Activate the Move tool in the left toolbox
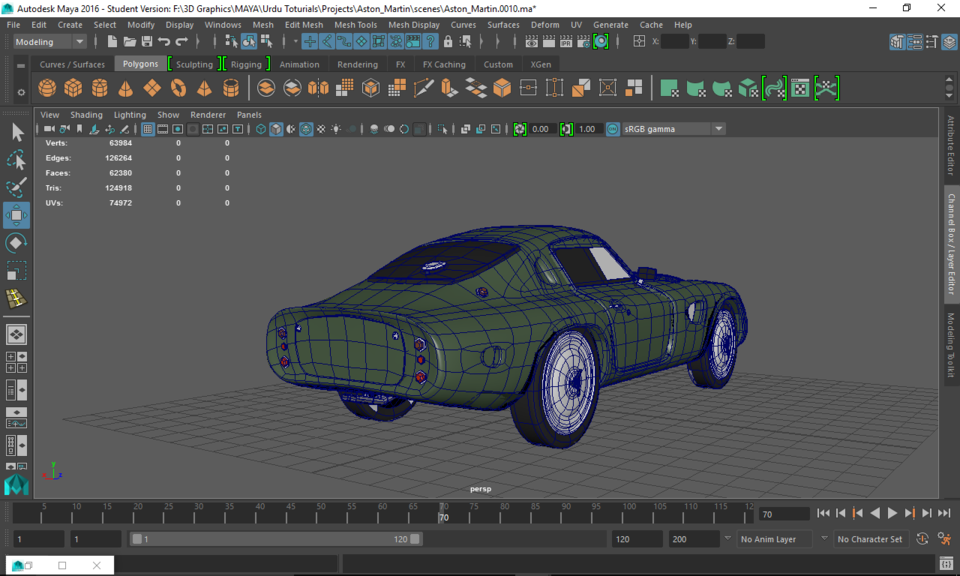This screenshot has height=576, width=960. (x=16, y=214)
